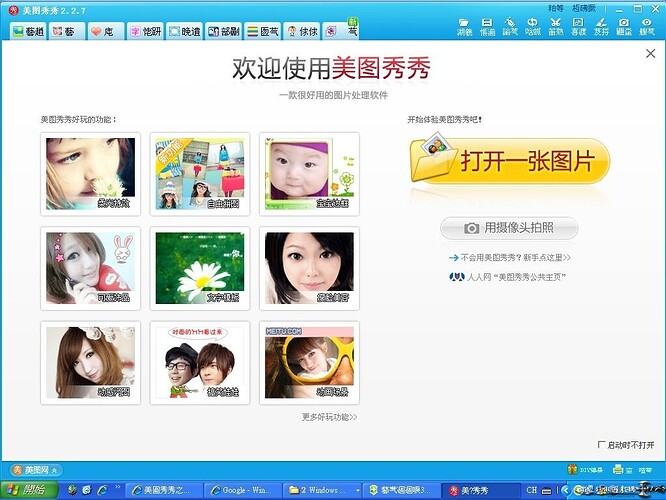Click the tag-shaped toolbar icon
This screenshot has width=666, height=500.
pyautogui.click(x=510, y=27)
